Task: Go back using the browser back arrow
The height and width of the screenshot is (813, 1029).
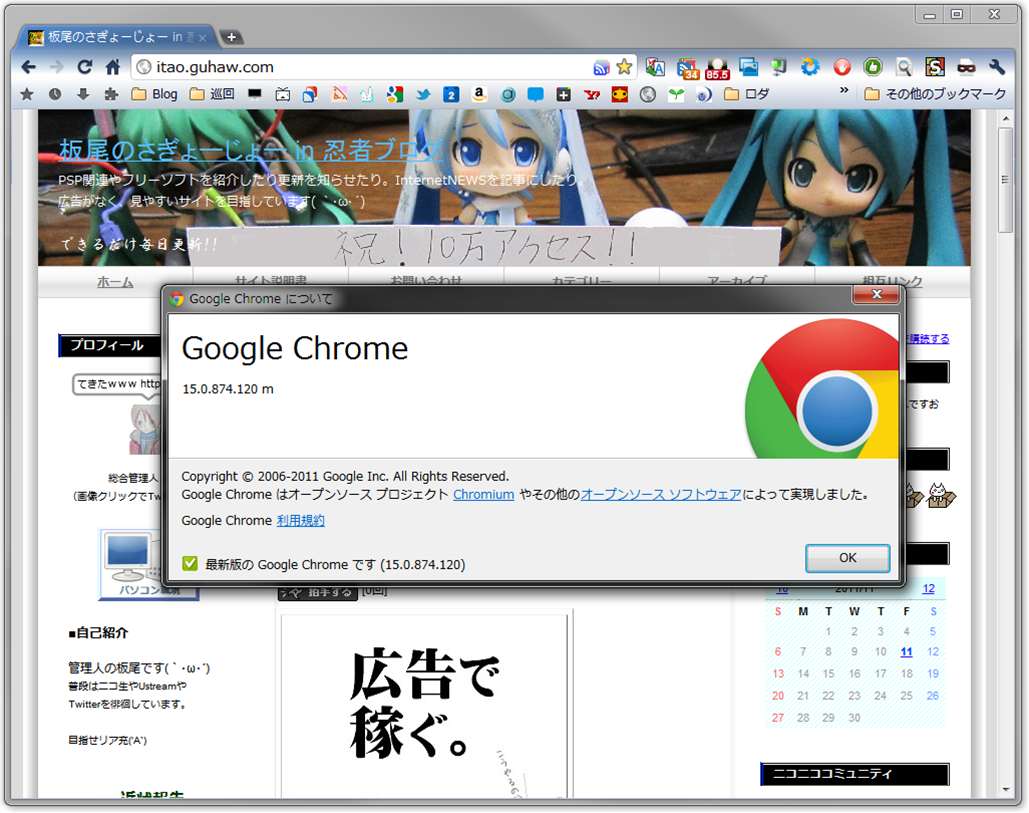Action: pyautogui.click(x=29, y=67)
